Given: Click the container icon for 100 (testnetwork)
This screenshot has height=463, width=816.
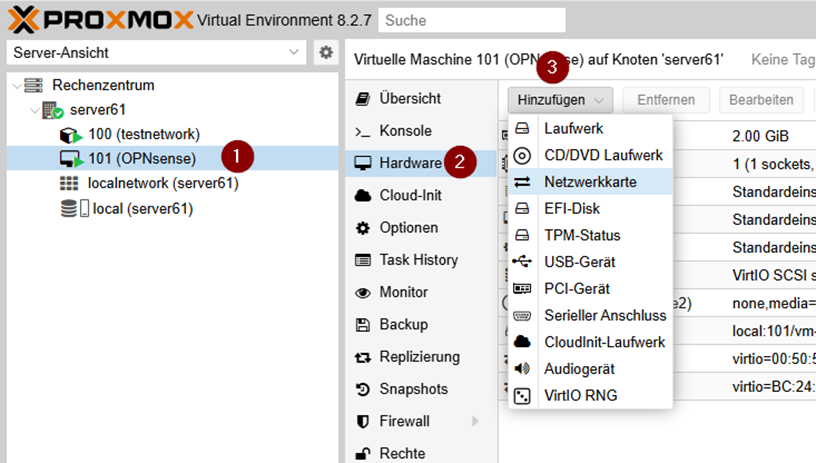Looking at the screenshot, I should point(71,135).
